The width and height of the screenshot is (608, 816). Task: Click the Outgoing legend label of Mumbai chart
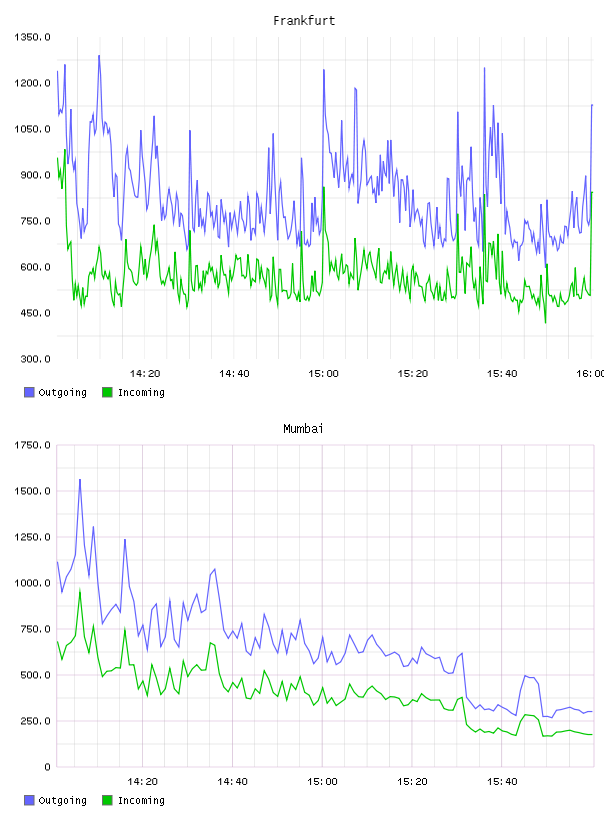(62, 801)
